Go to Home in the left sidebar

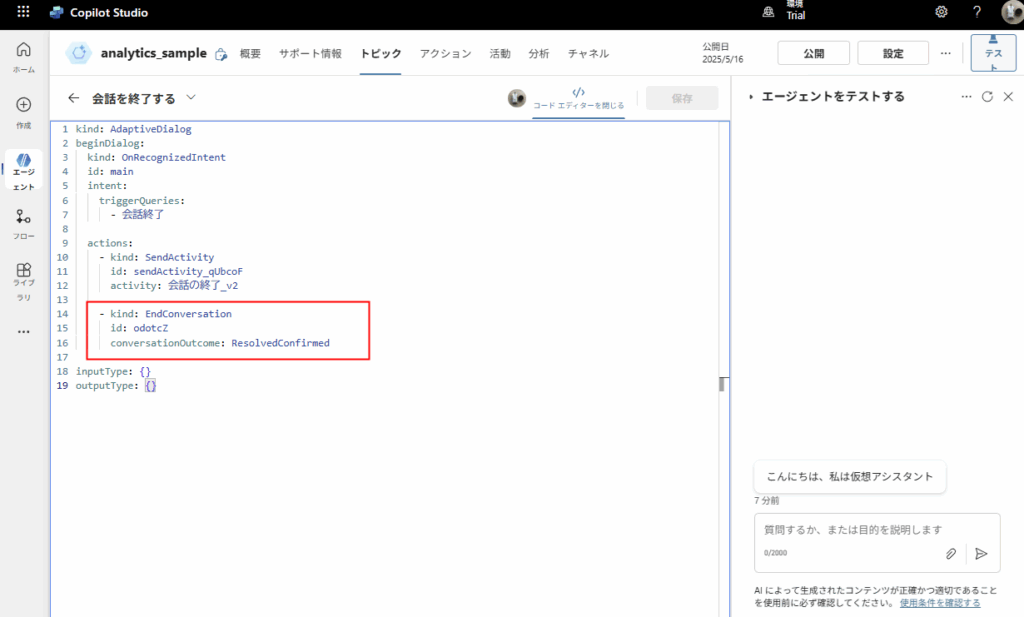pos(24,57)
